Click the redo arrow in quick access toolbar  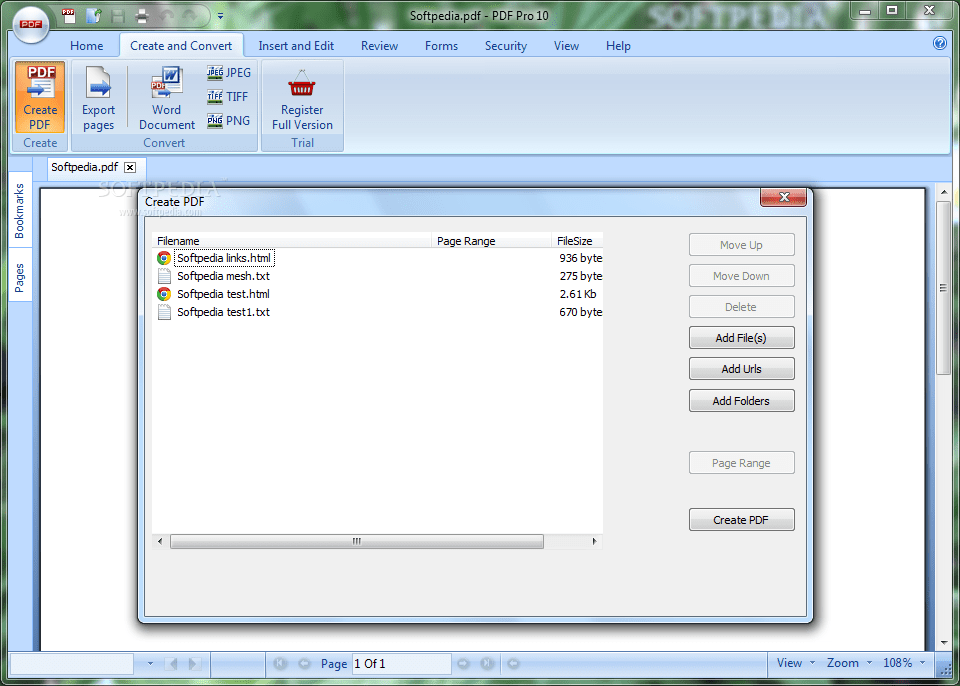click(x=190, y=16)
